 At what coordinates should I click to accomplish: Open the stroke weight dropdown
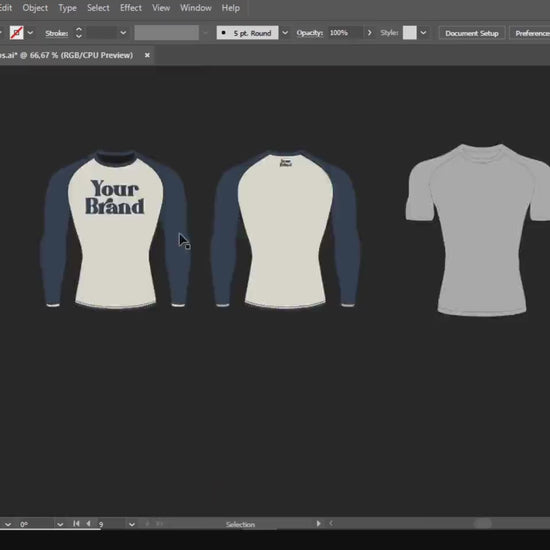coord(123,33)
